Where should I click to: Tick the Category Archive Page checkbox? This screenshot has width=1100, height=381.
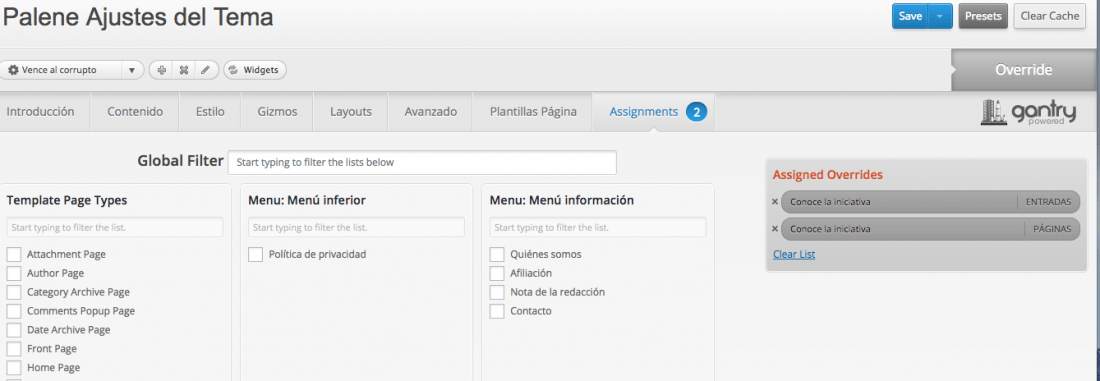click(x=14, y=293)
